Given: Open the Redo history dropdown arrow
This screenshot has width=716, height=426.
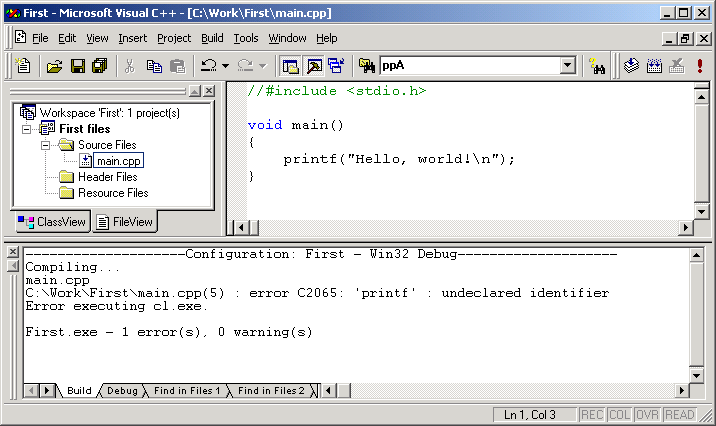Looking at the screenshot, I should click(262, 66).
